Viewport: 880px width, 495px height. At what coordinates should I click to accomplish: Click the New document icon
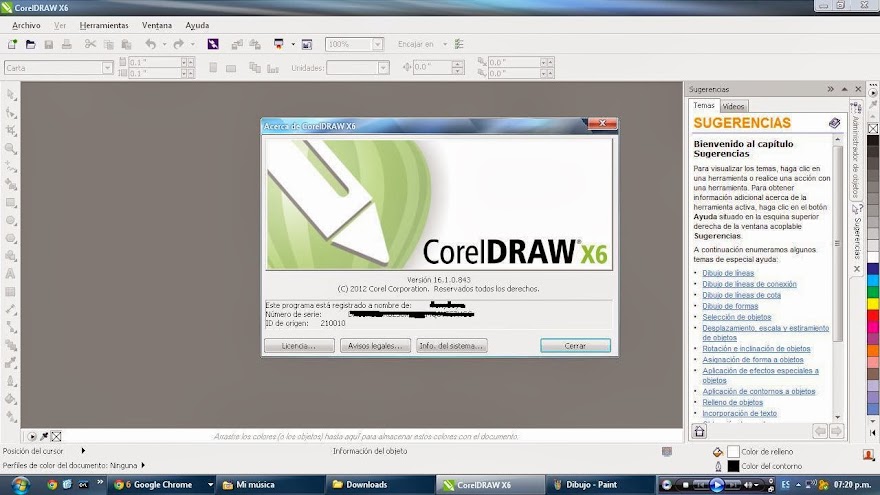pyautogui.click(x=12, y=44)
